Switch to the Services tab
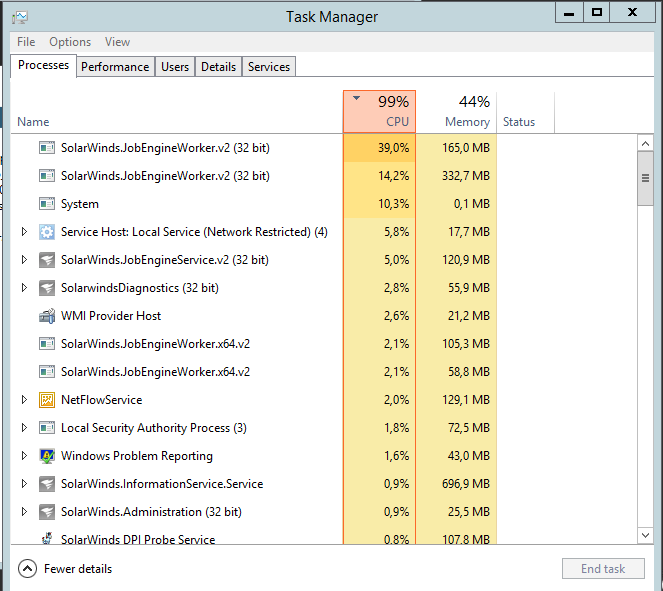663x591 pixels. [269, 67]
